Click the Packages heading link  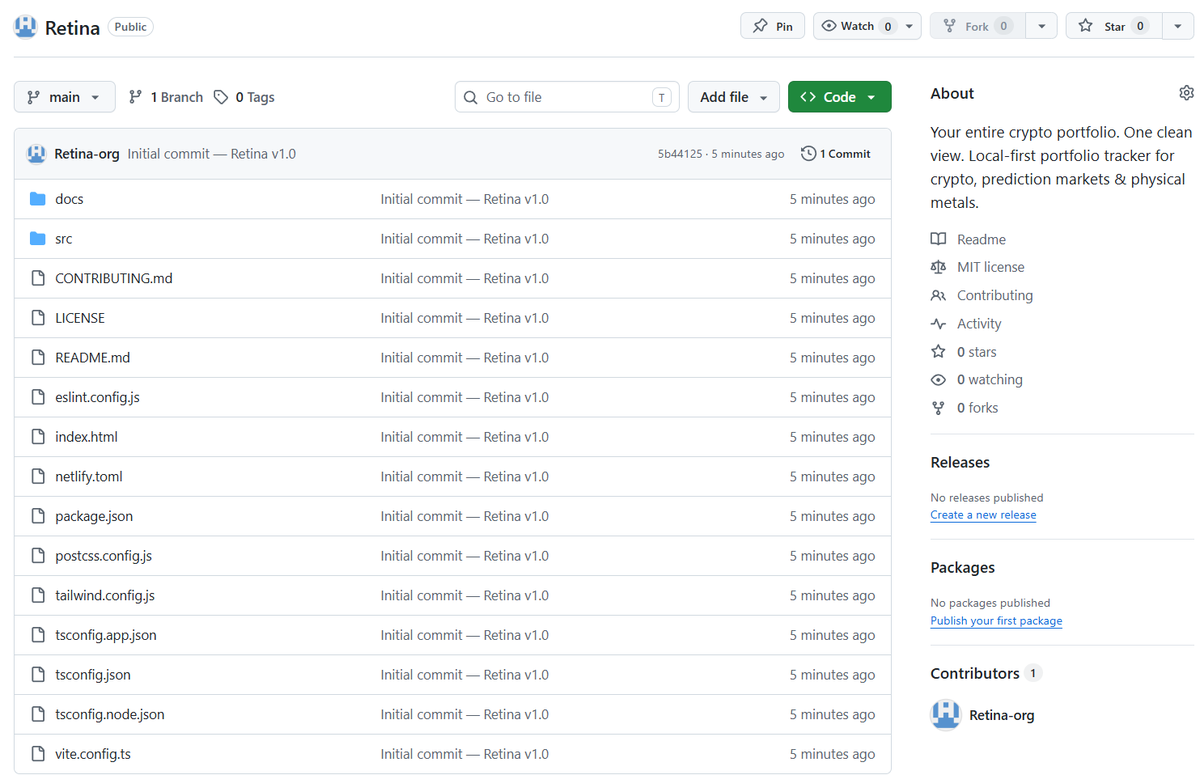pyautogui.click(x=962, y=567)
